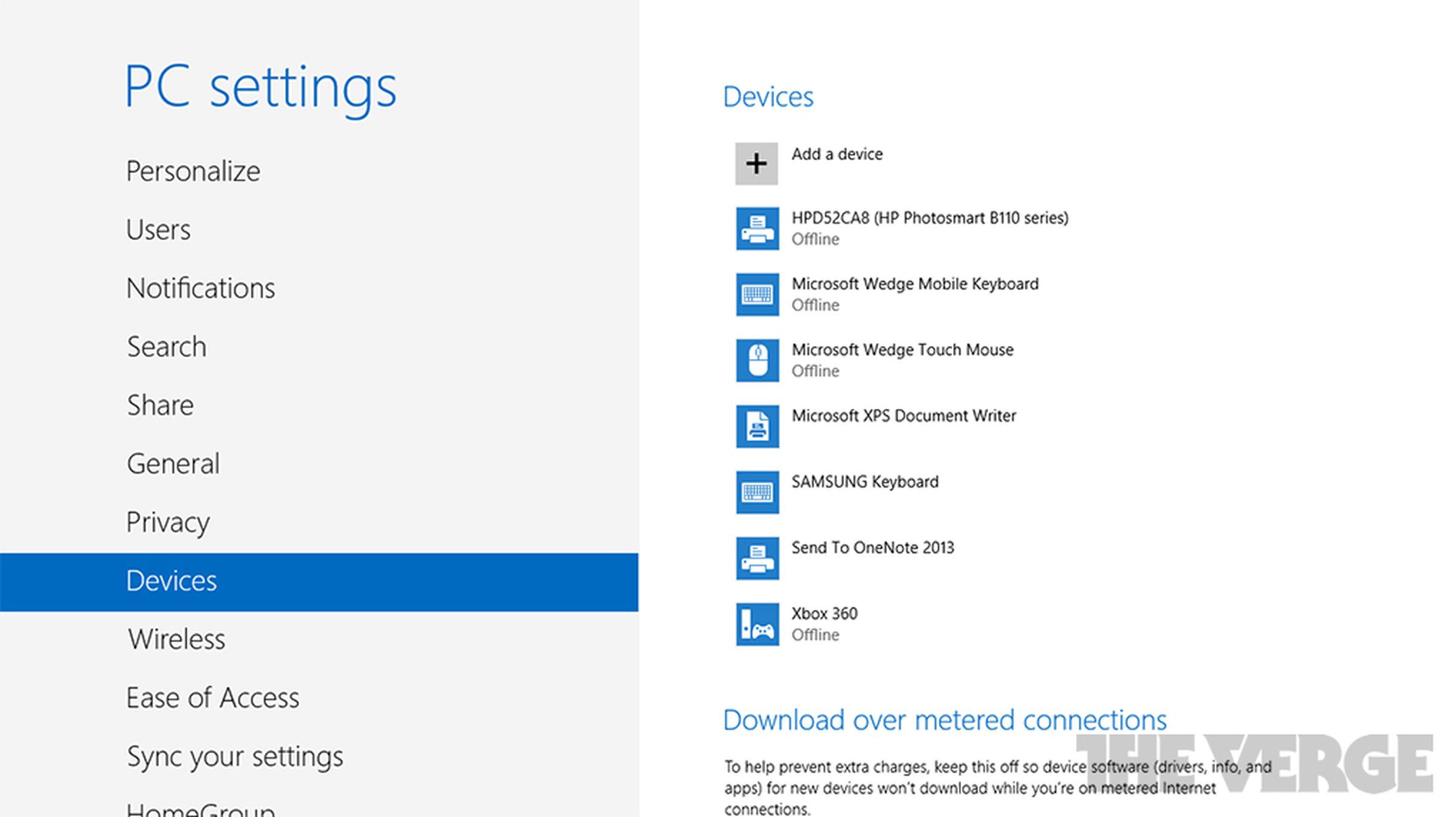Click Offline status under Wedge Mobile Keyboard
1456x817 pixels.
pyautogui.click(x=815, y=305)
